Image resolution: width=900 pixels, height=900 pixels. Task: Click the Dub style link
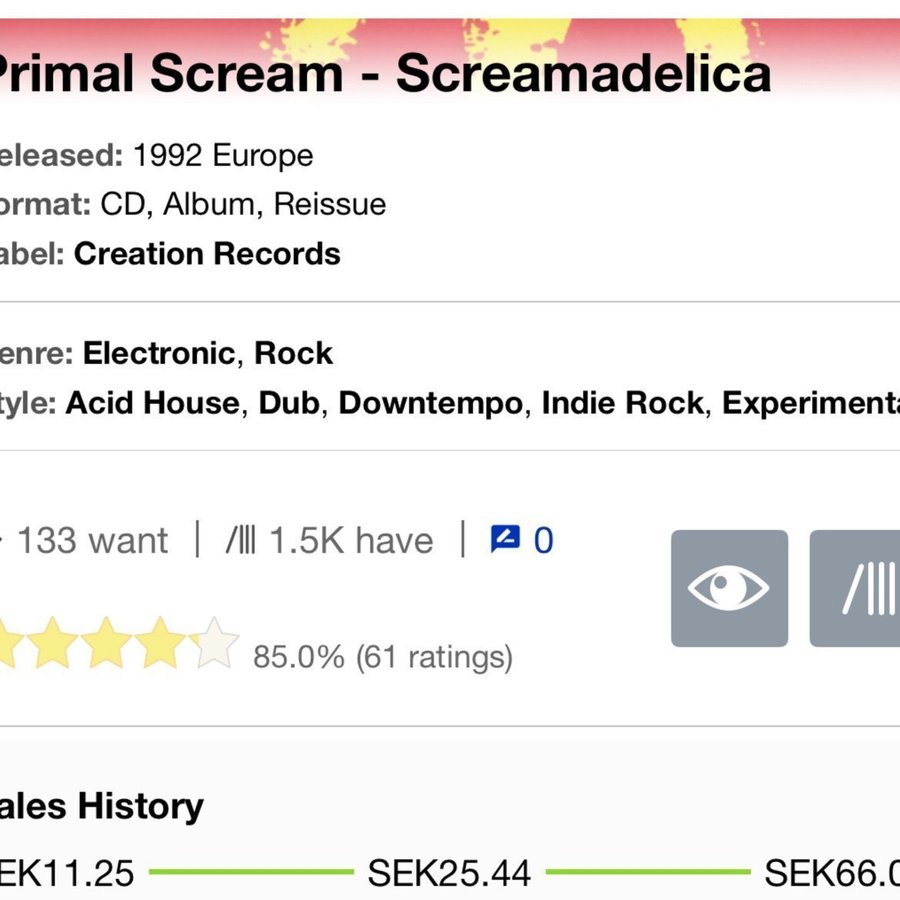click(x=289, y=403)
